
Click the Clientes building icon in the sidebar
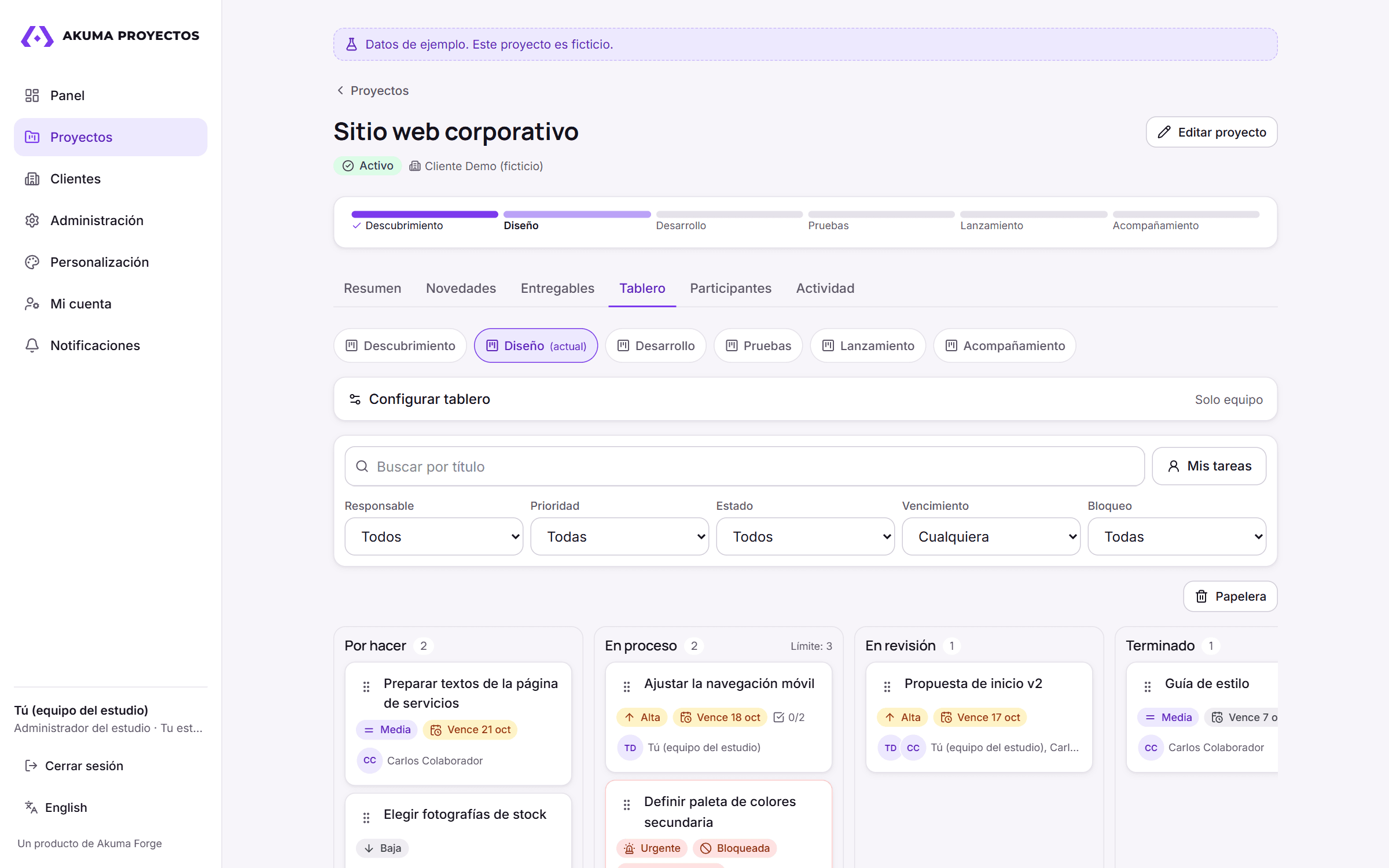coord(32,179)
